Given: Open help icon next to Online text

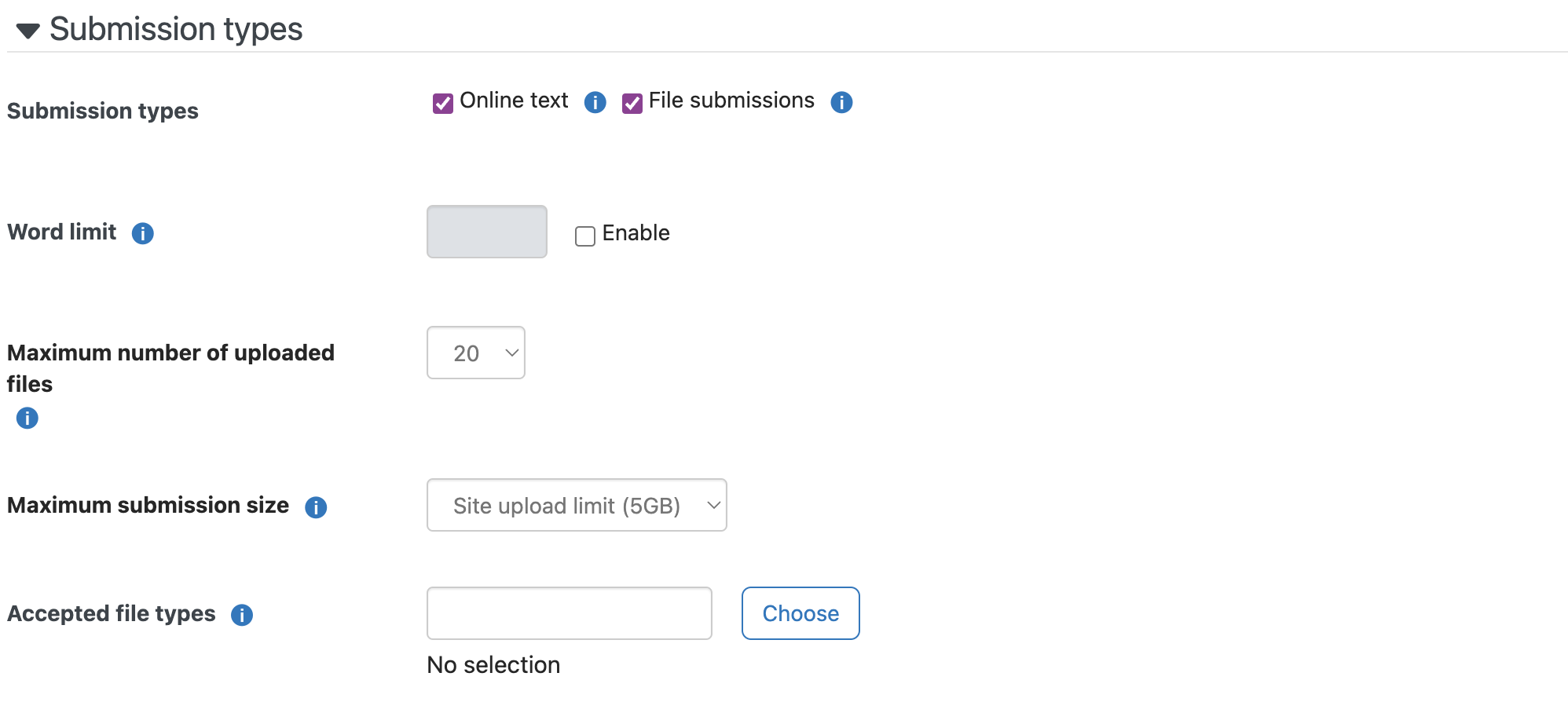Looking at the screenshot, I should (595, 102).
